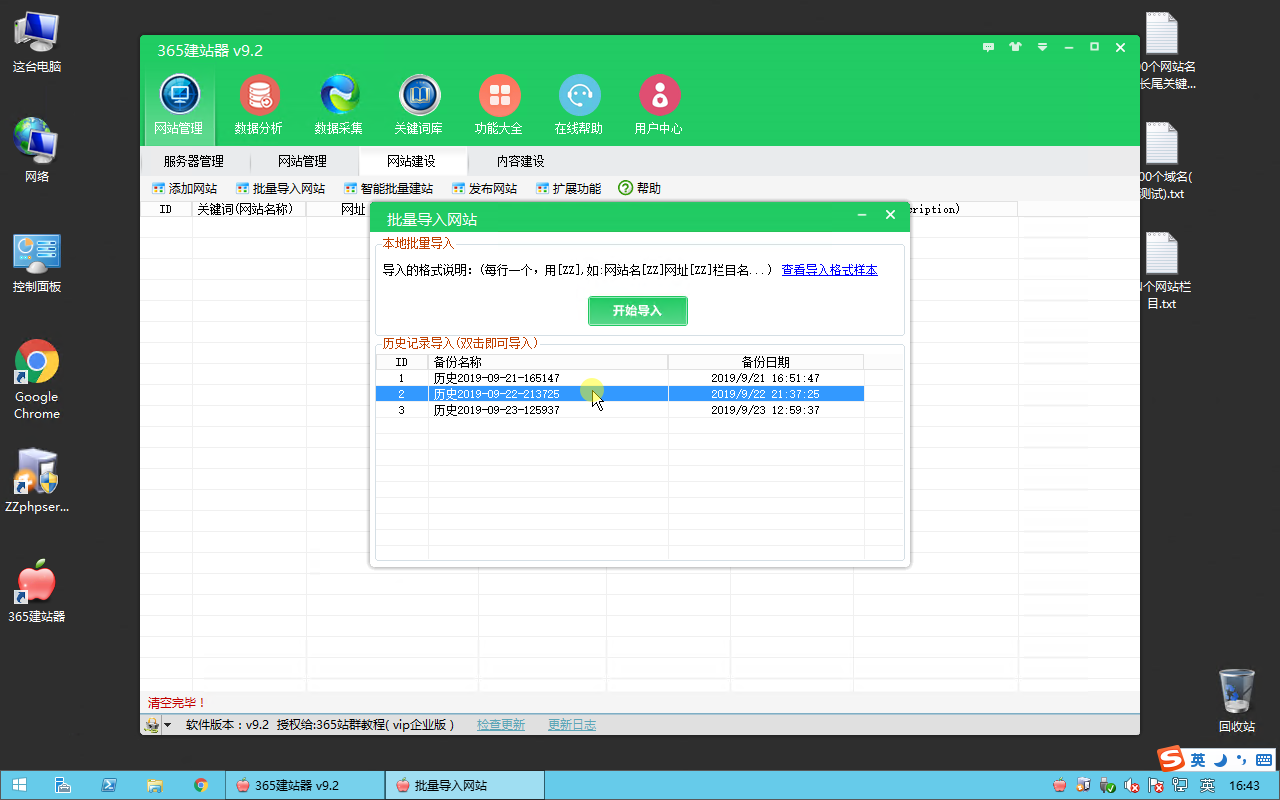Click the 检查更新 link in status bar
This screenshot has height=800, width=1280.
501,725
